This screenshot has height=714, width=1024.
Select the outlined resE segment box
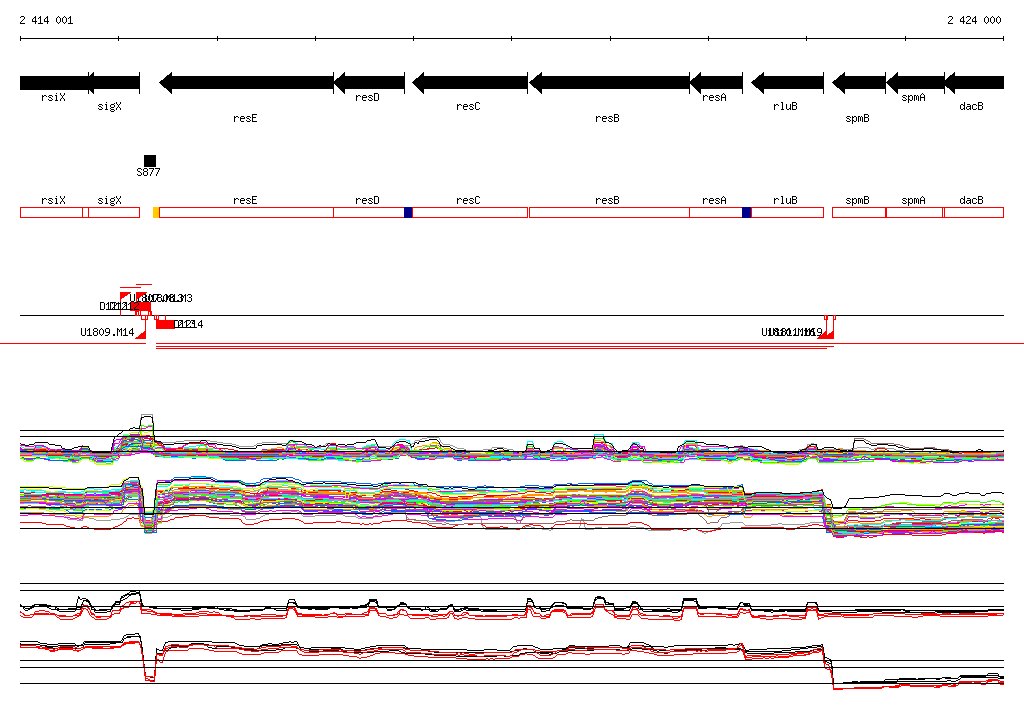246,212
